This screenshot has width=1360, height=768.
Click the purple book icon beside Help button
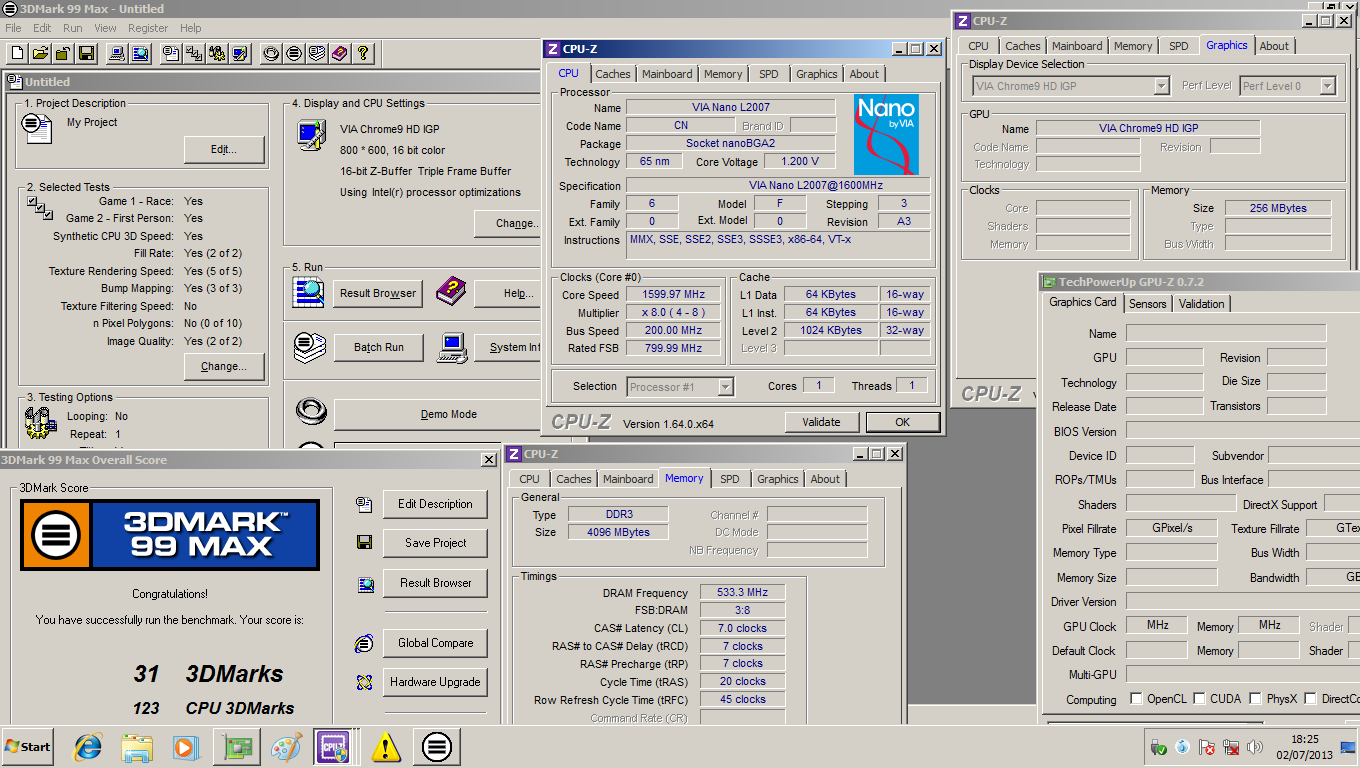[451, 292]
